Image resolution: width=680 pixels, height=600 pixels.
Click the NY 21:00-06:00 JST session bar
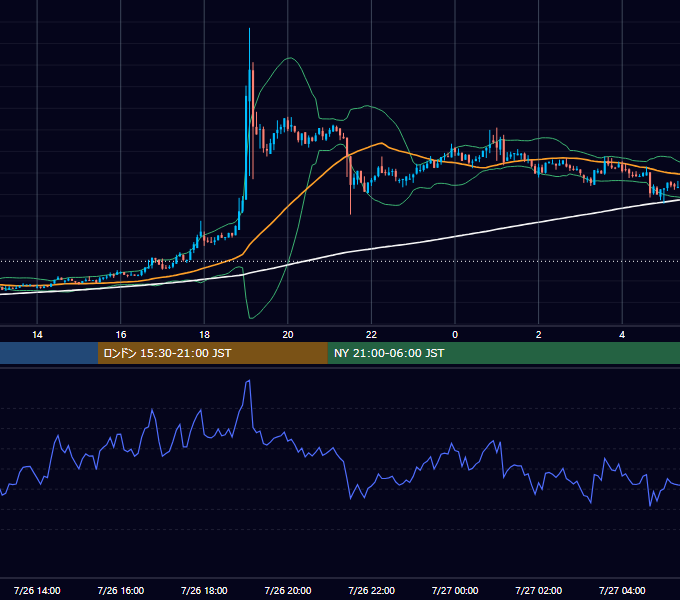click(503, 353)
